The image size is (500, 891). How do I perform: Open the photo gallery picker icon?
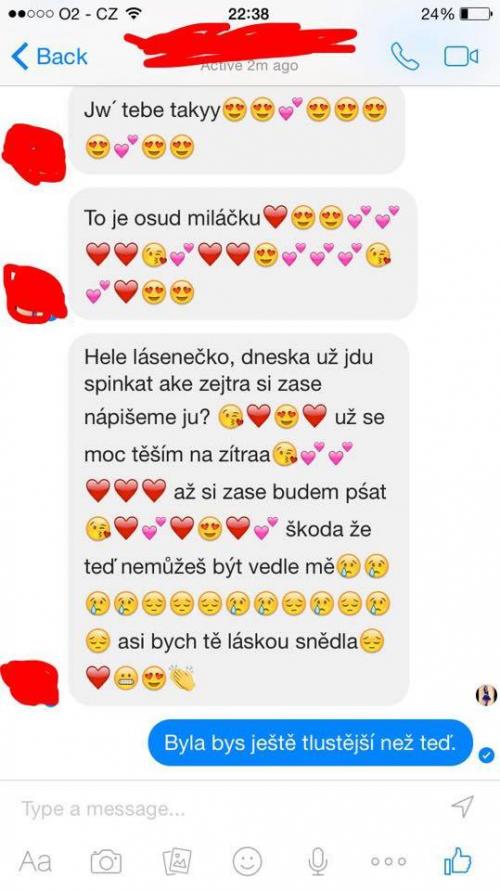tap(177, 861)
